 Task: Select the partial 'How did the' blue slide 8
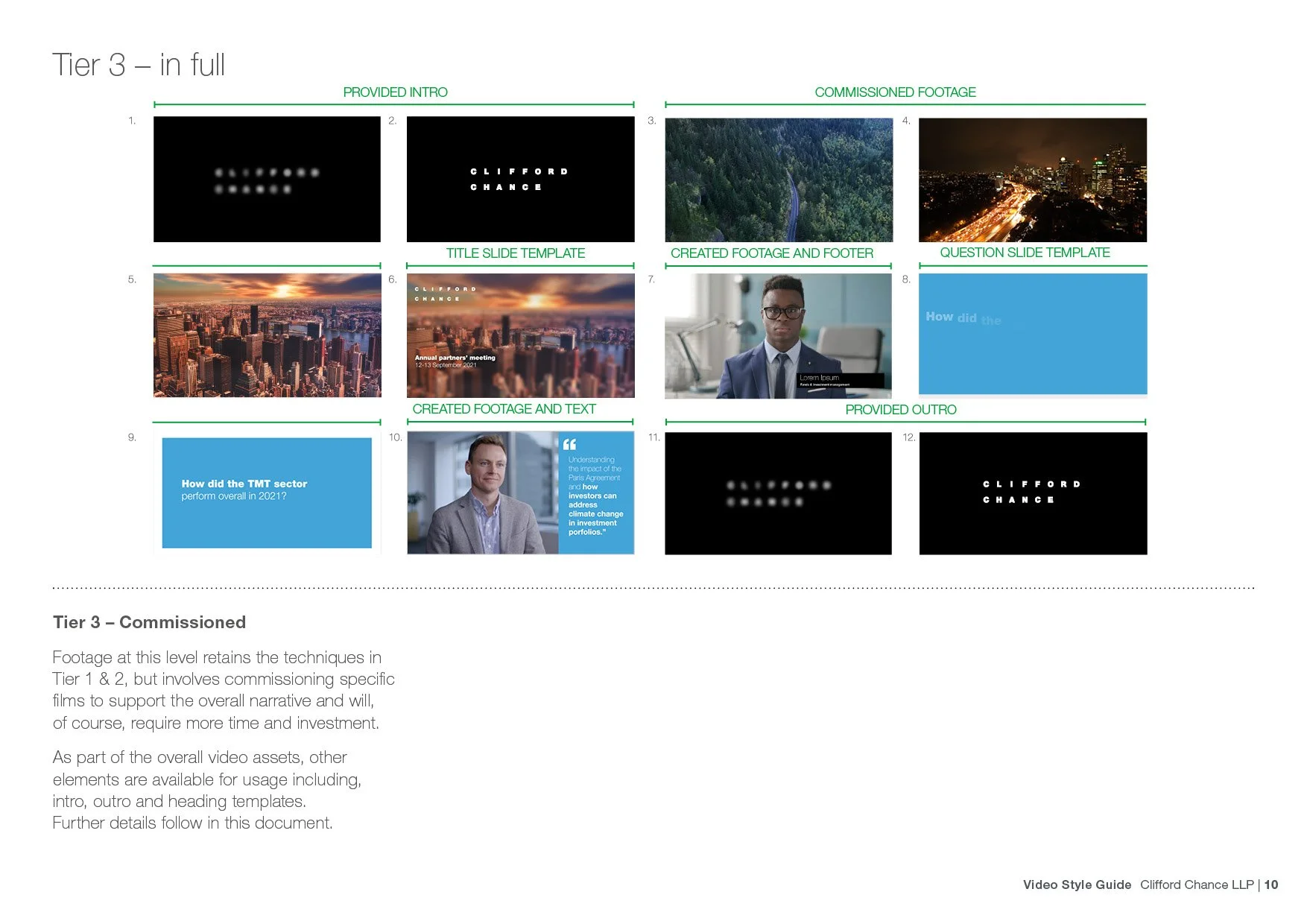1033,334
